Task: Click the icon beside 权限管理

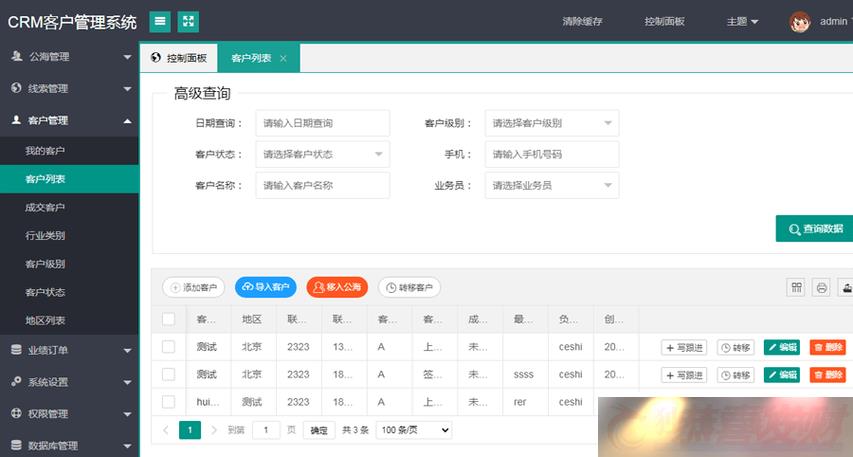Action: tap(17, 413)
